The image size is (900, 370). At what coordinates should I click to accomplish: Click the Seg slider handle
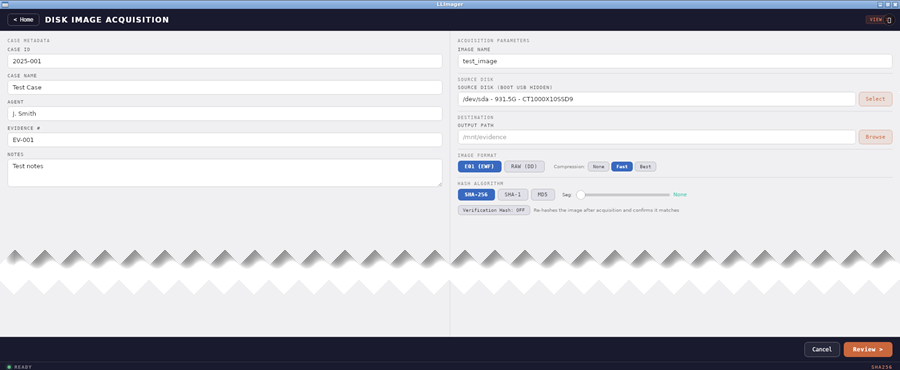pos(581,195)
